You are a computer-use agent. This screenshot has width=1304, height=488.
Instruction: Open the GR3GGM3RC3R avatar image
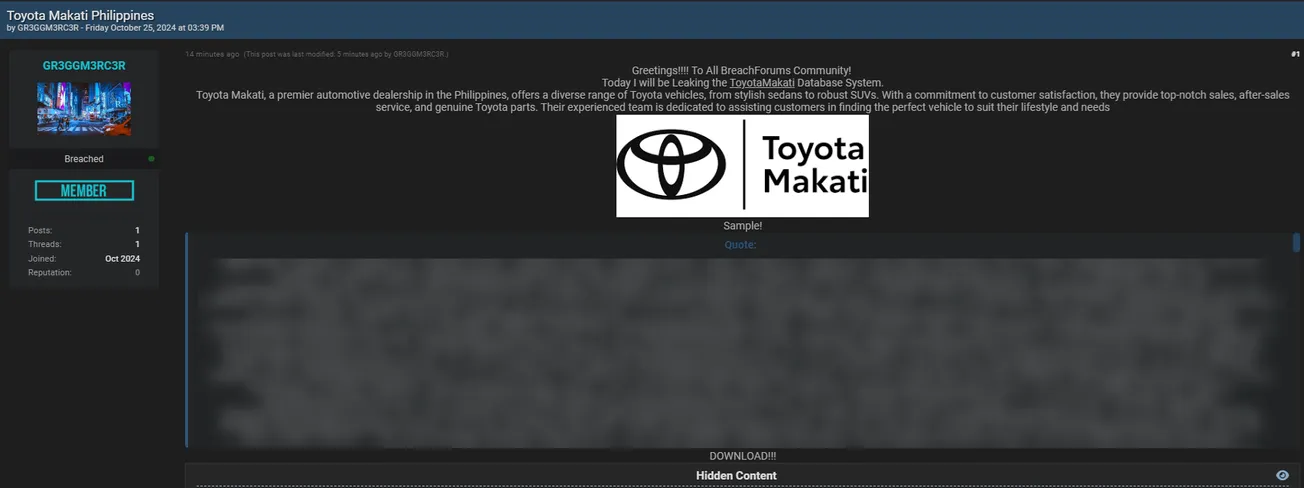tap(84, 108)
